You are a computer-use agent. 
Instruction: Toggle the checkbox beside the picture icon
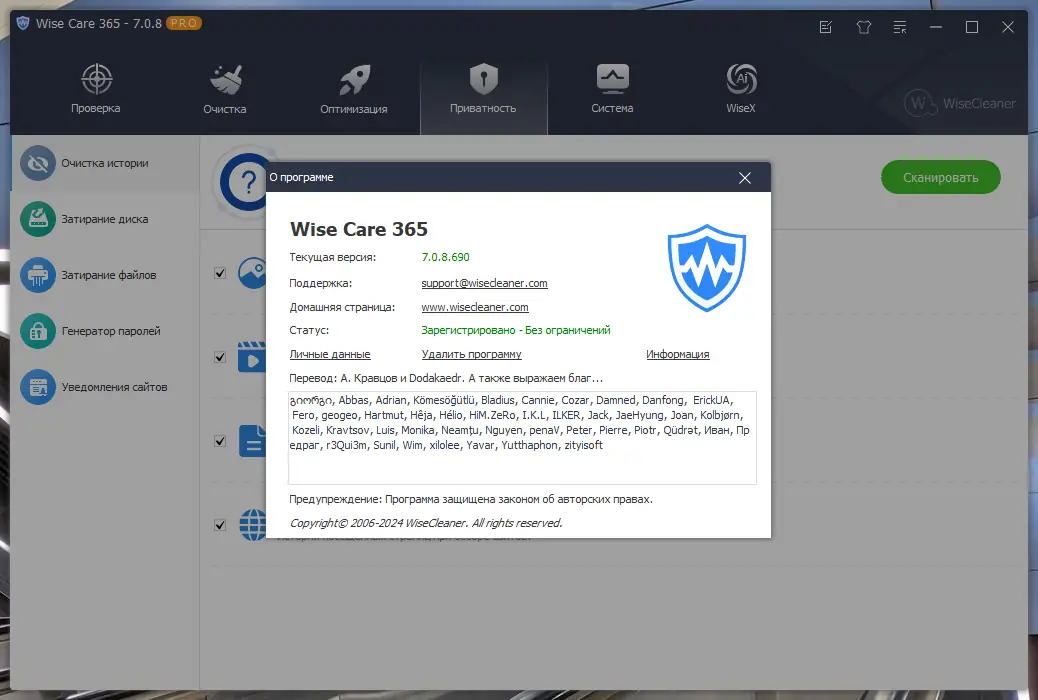click(220, 274)
